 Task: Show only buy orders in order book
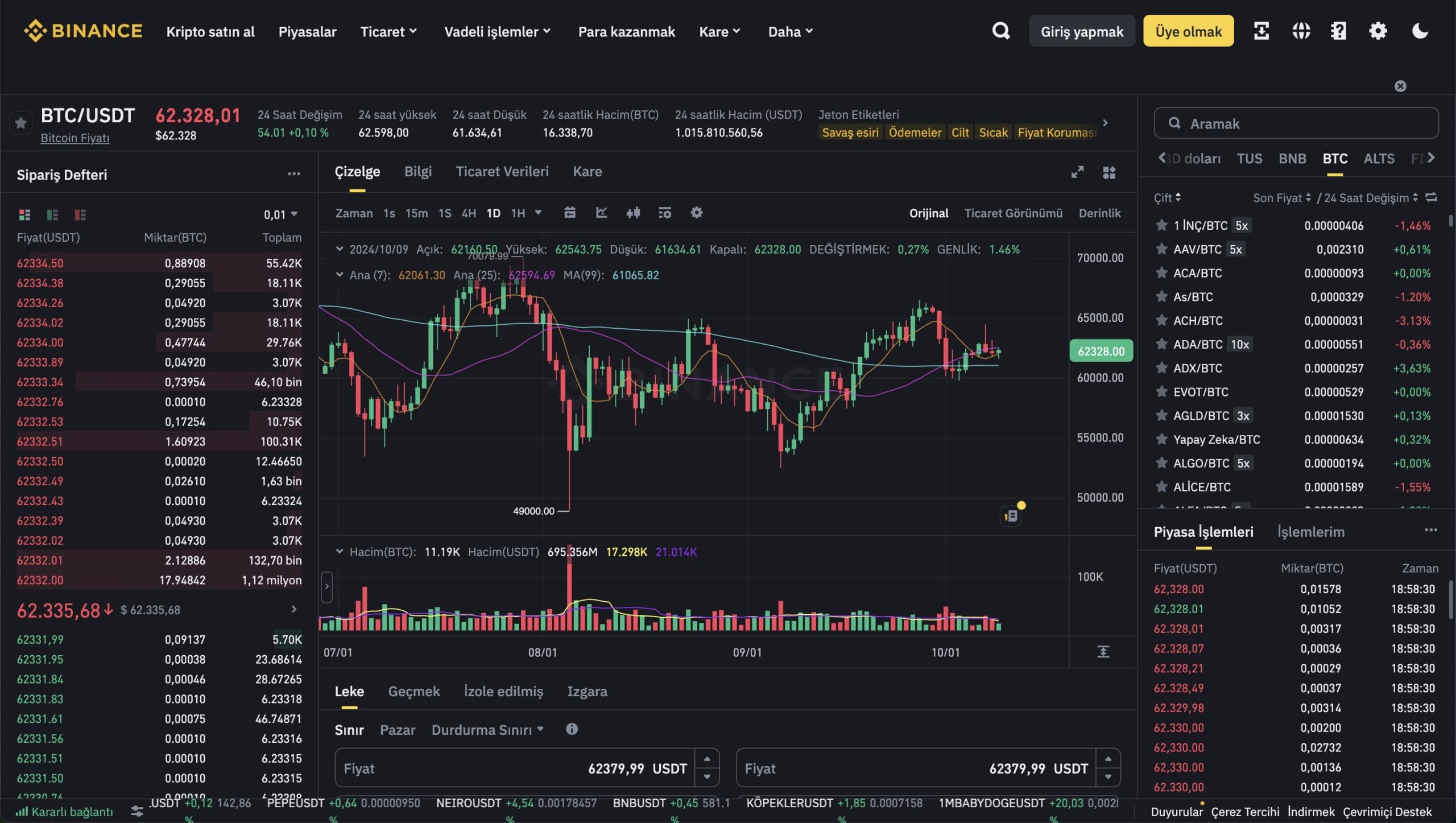pos(52,215)
